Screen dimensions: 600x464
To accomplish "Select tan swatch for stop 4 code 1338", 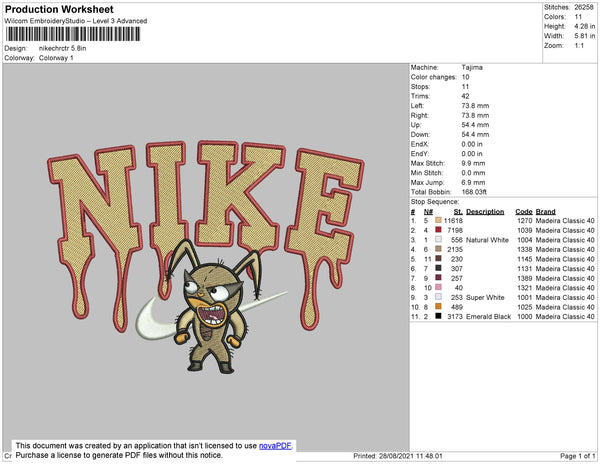I will pyautogui.click(x=438, y=249).
